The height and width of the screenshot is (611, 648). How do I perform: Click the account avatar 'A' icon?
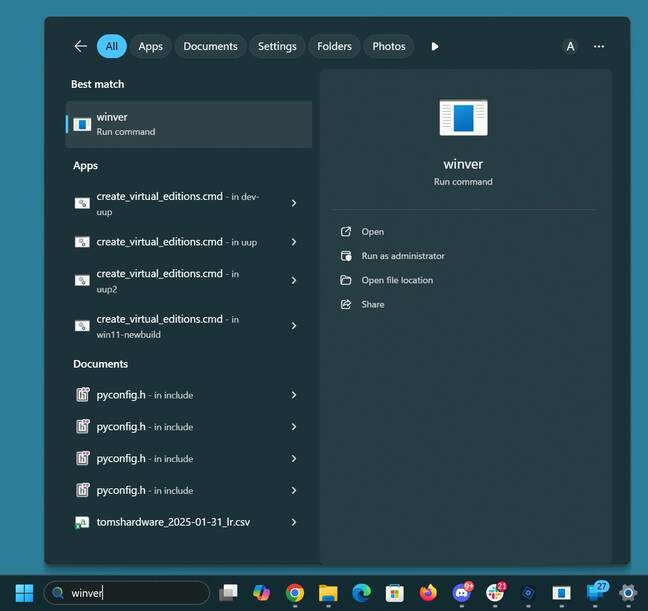pos(570,46)
